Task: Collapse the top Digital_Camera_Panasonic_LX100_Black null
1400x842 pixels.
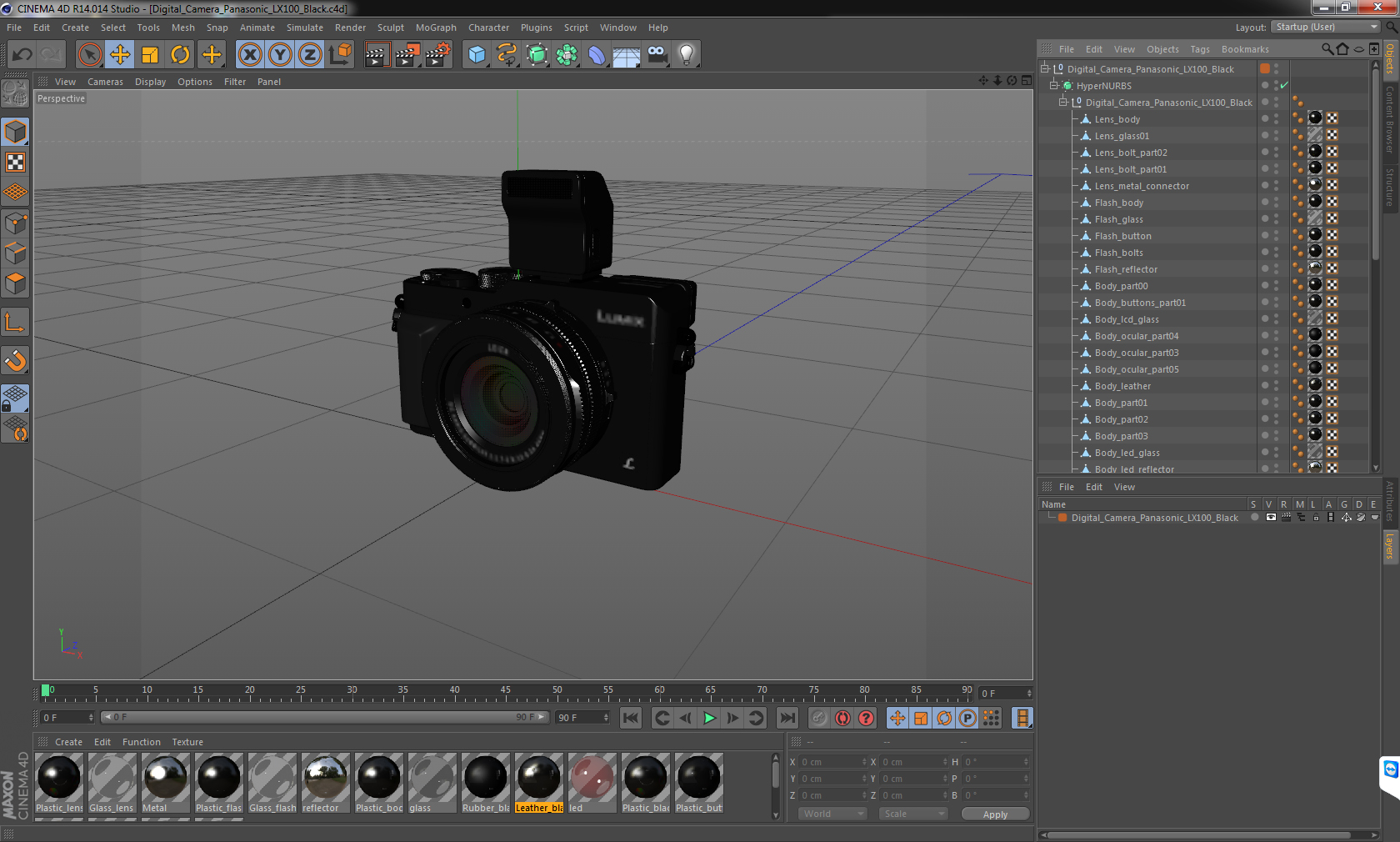Action: [x=1044, y=69]
